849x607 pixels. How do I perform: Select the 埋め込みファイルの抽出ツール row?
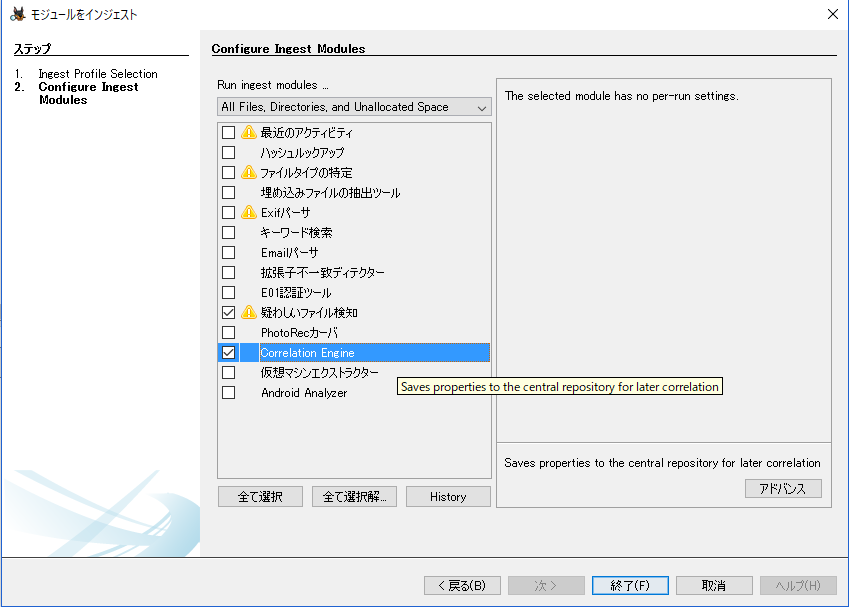354,193
